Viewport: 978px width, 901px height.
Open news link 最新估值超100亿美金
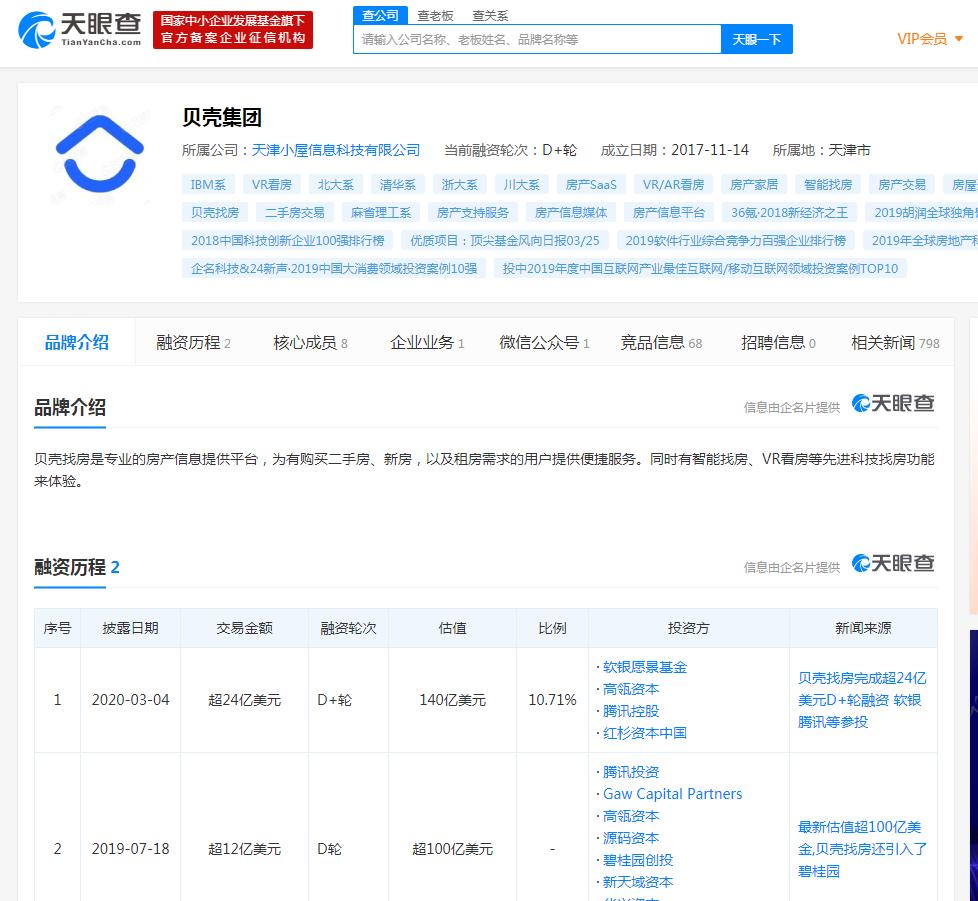862,849
